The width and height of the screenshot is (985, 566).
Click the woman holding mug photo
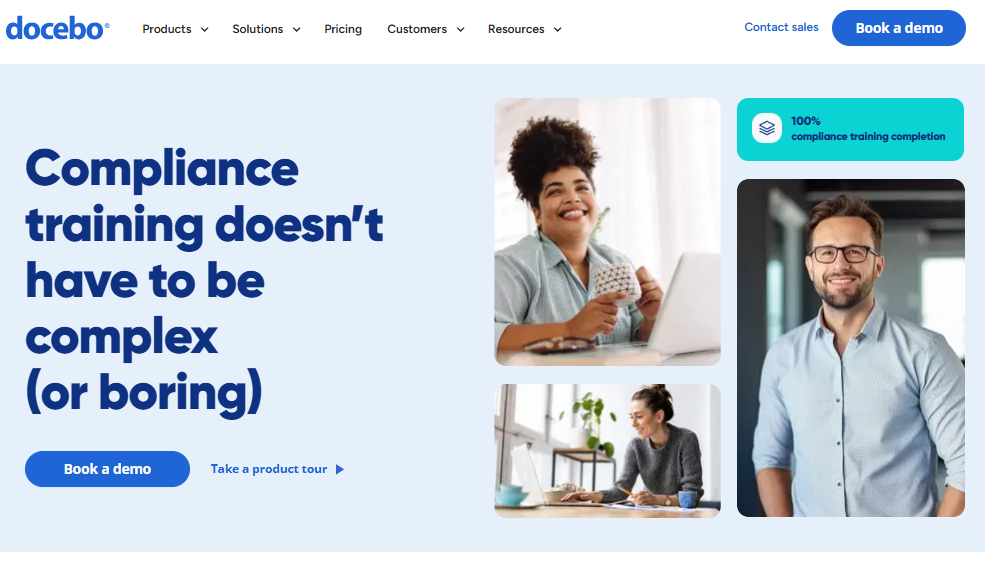coord(607,232)
